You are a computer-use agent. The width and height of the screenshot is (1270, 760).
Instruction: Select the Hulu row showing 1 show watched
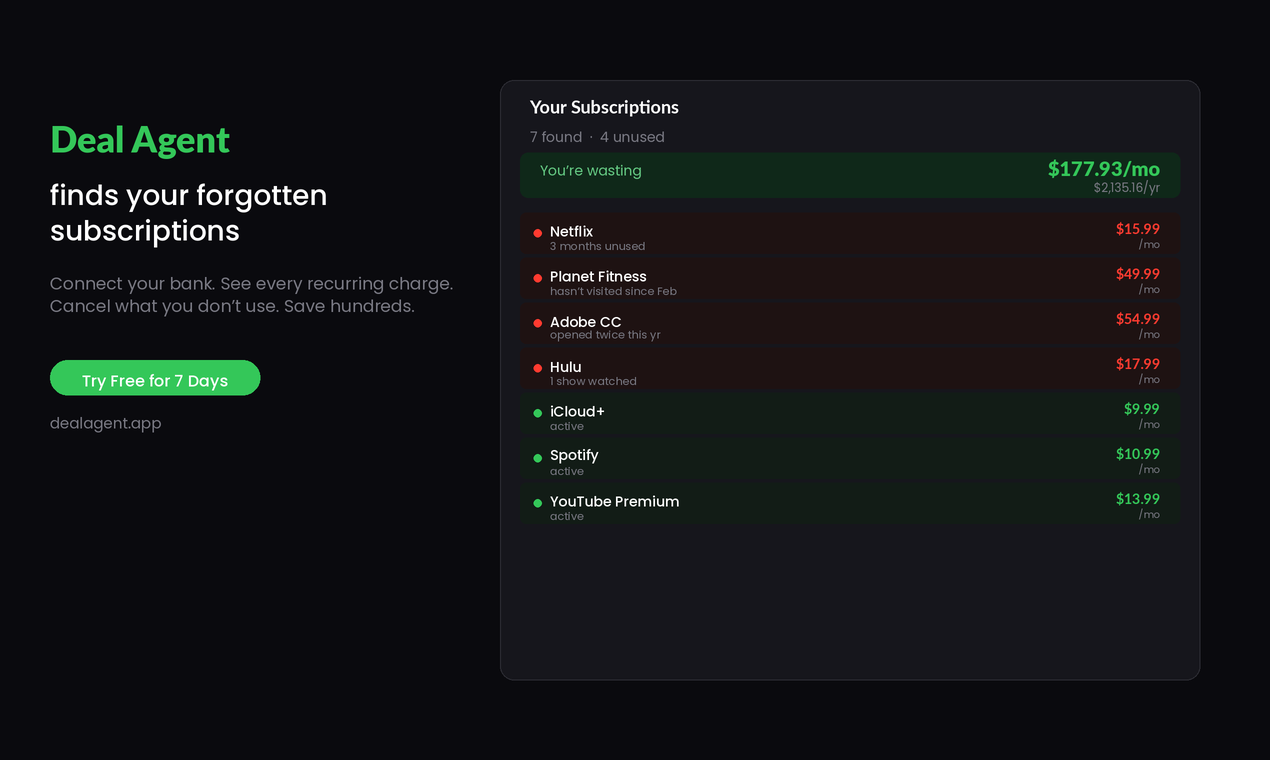pos(850,371)
